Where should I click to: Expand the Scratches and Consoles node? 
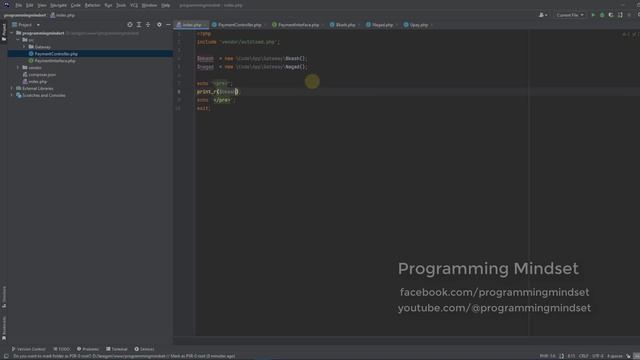click(x=12, y=96)
